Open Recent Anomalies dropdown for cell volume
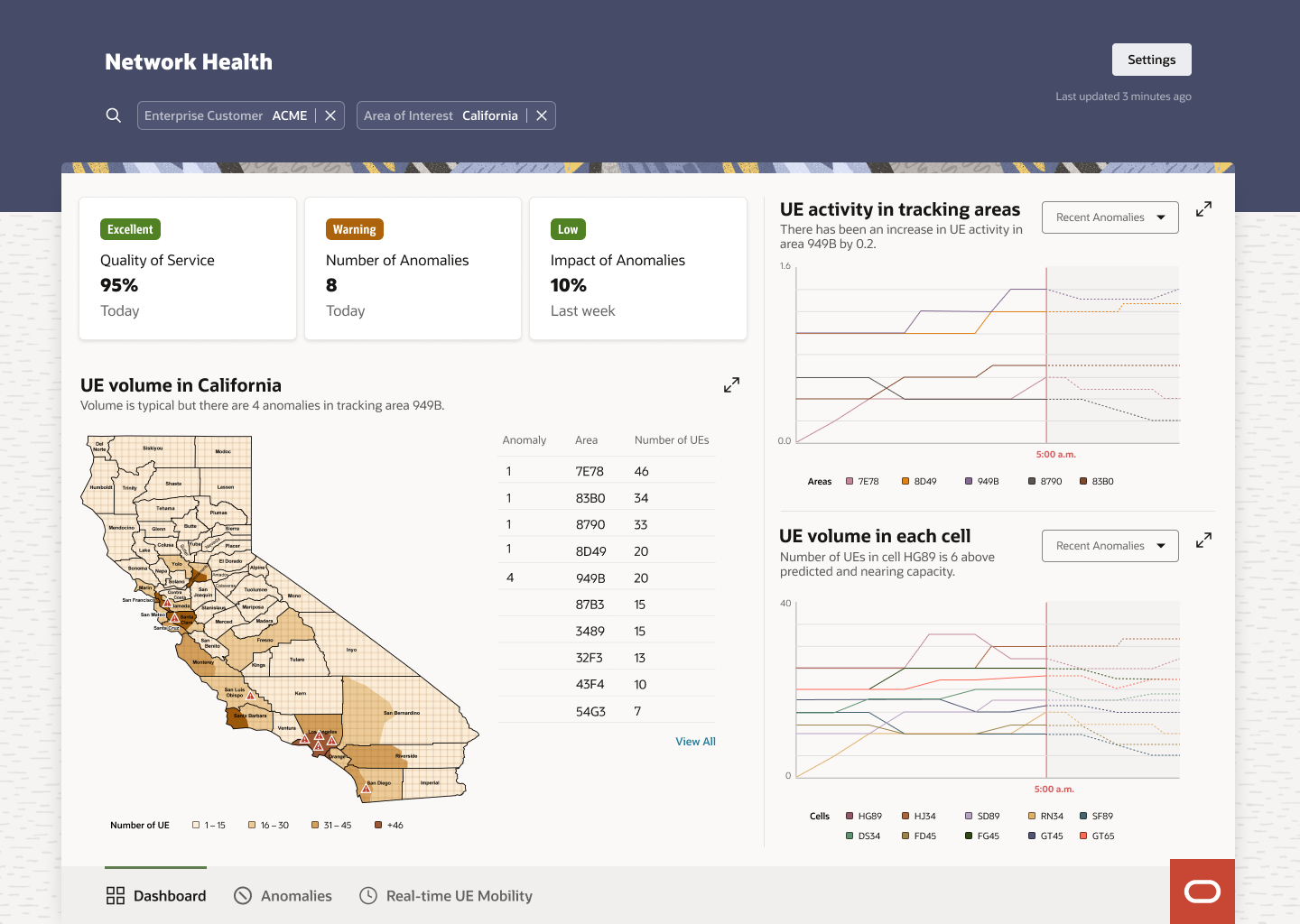This screenshot has height=924, width=1300. [1110, 546]
